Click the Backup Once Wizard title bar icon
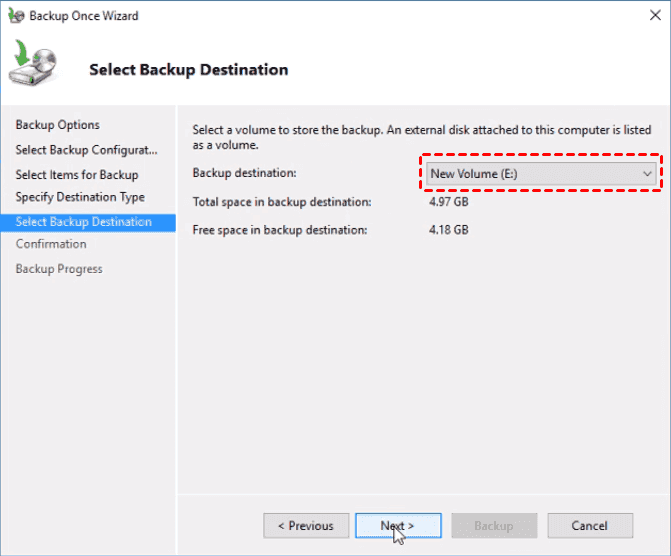The height and width of the screenshot is (556, 671). [x=14, y=16]
